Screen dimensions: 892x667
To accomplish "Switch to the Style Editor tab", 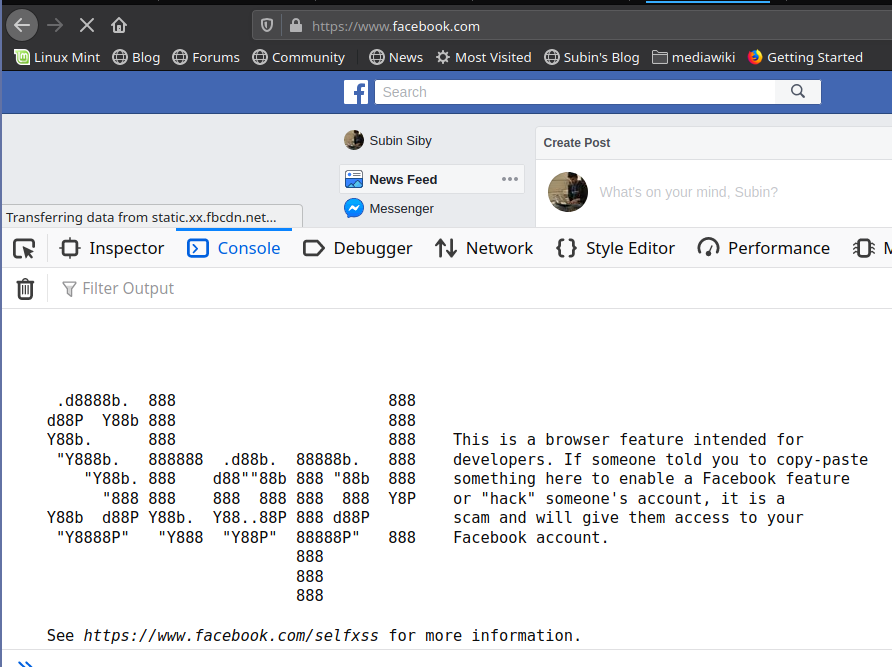I will [616, 248].
